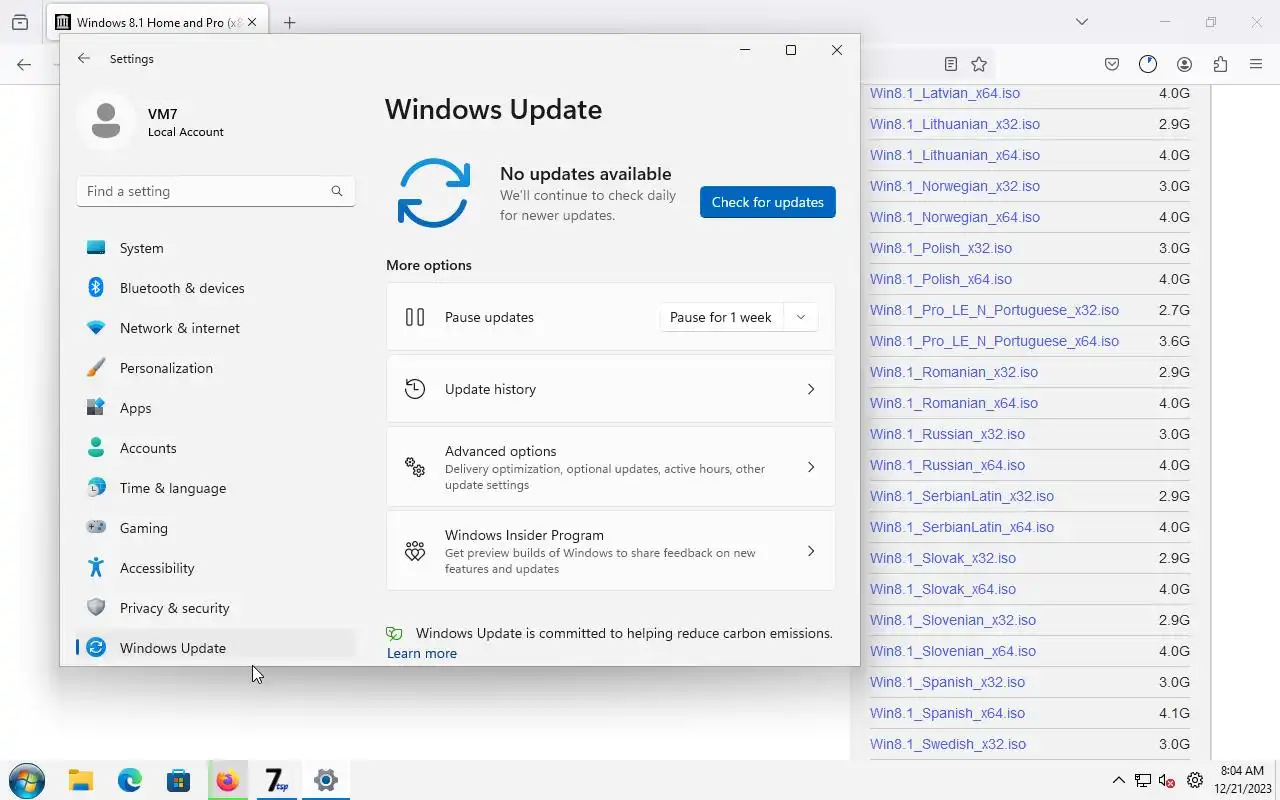1280x800 pixels.
Task: Click taskbar clock showing 8:04 AM
Action: 1242,780
